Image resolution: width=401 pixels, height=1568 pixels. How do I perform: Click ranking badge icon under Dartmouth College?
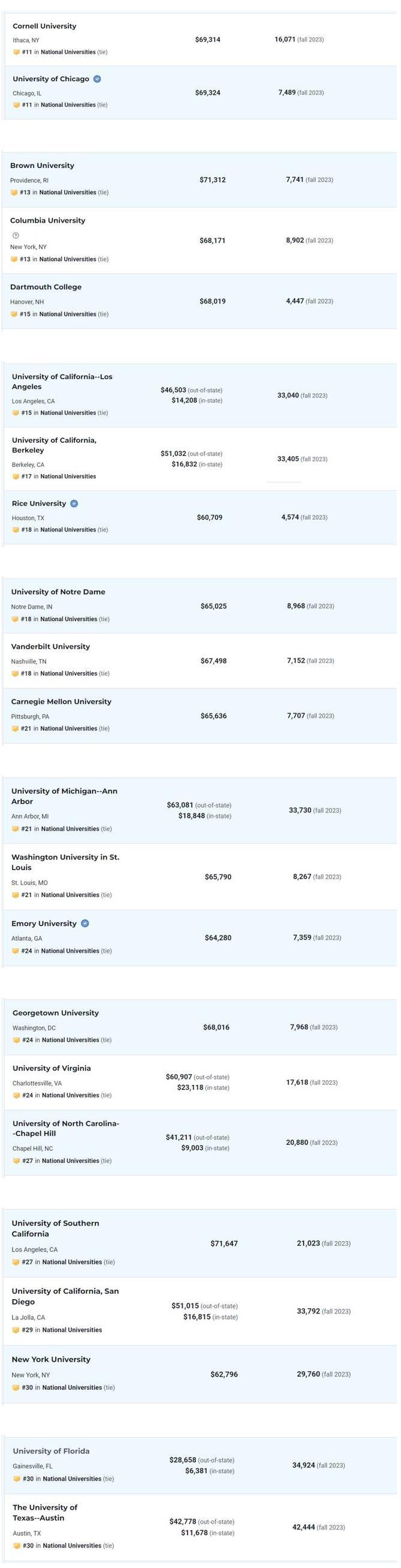[14, 314]
